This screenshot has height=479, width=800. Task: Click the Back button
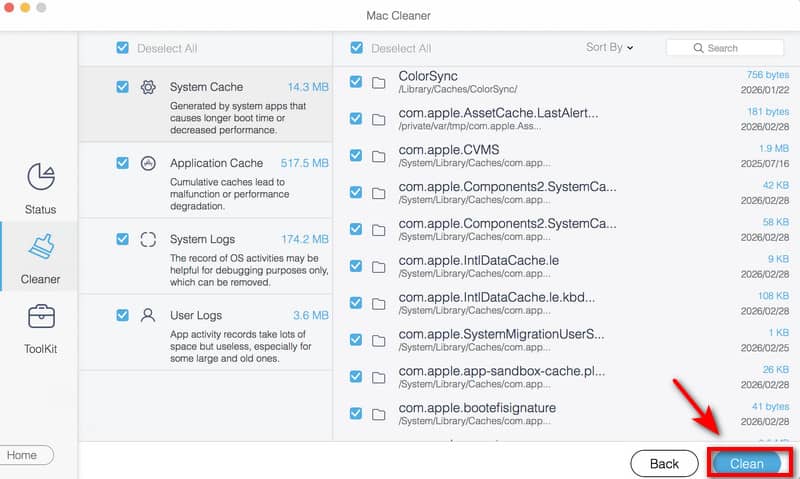click(664, 464)
